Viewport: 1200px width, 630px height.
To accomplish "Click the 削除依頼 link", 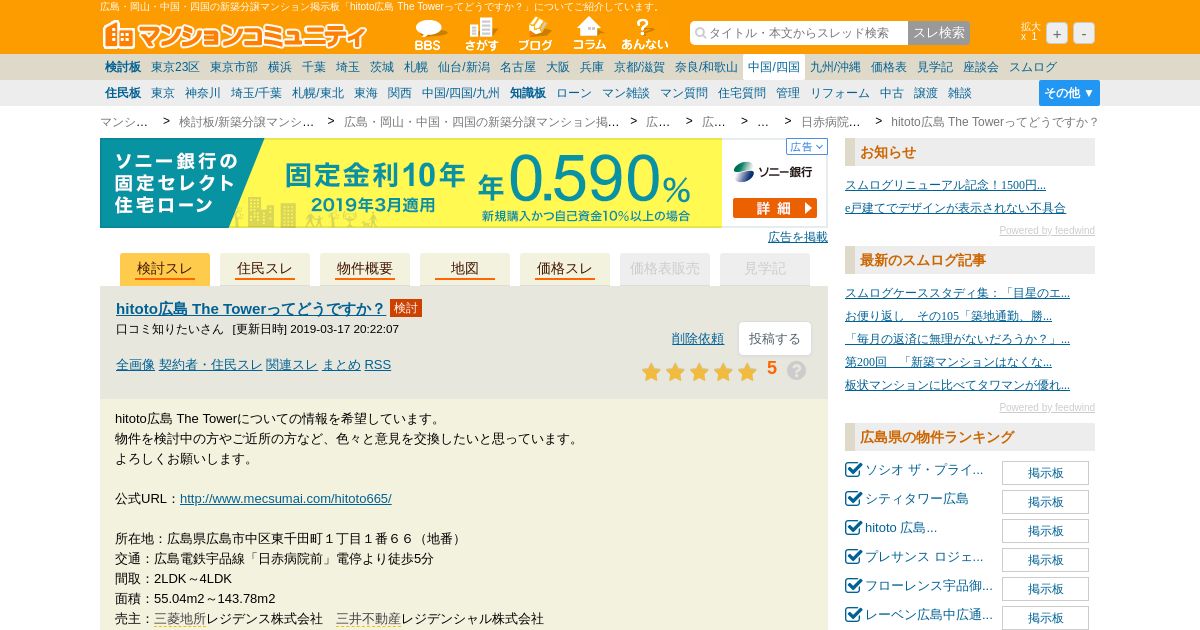I will pyautogui.click(x=698, y=338).
